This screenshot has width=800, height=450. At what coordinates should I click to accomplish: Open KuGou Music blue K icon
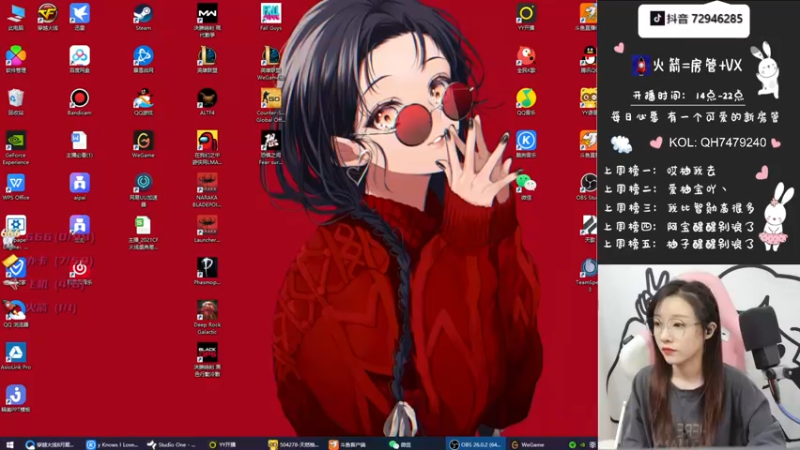(526, 144)
